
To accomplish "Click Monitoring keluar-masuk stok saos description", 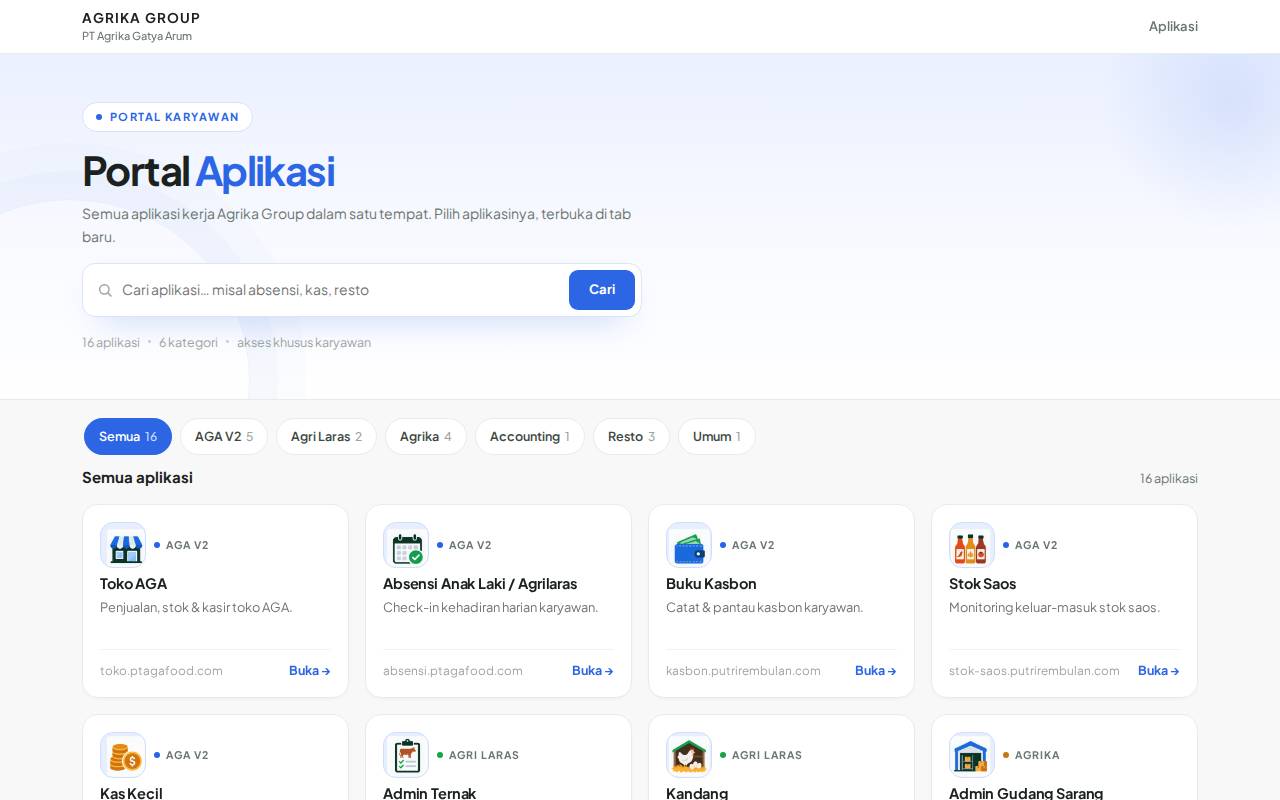I will click(1055, 607).
